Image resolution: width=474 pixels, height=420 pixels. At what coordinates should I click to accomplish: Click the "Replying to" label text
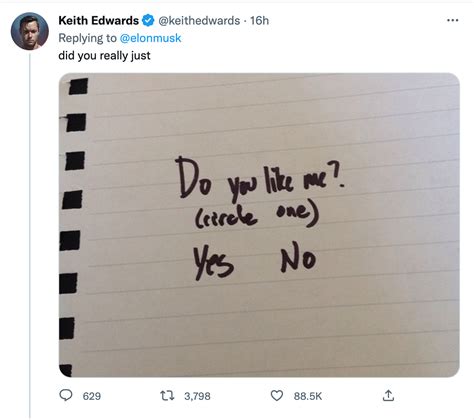click(87, 38)
